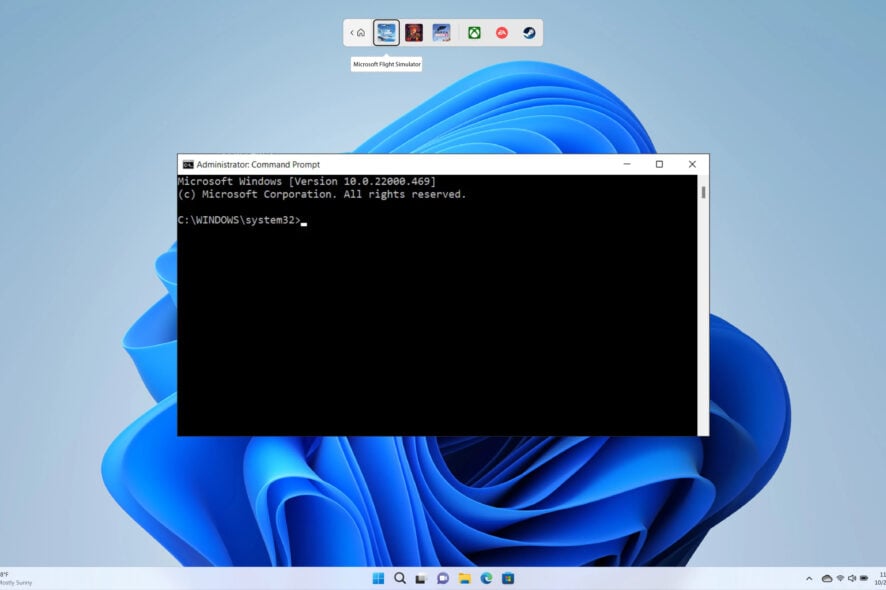Screen dimensions: 886x590
Task: Open the weather widget showing Mostly Sunny
Action: [15, 578]
